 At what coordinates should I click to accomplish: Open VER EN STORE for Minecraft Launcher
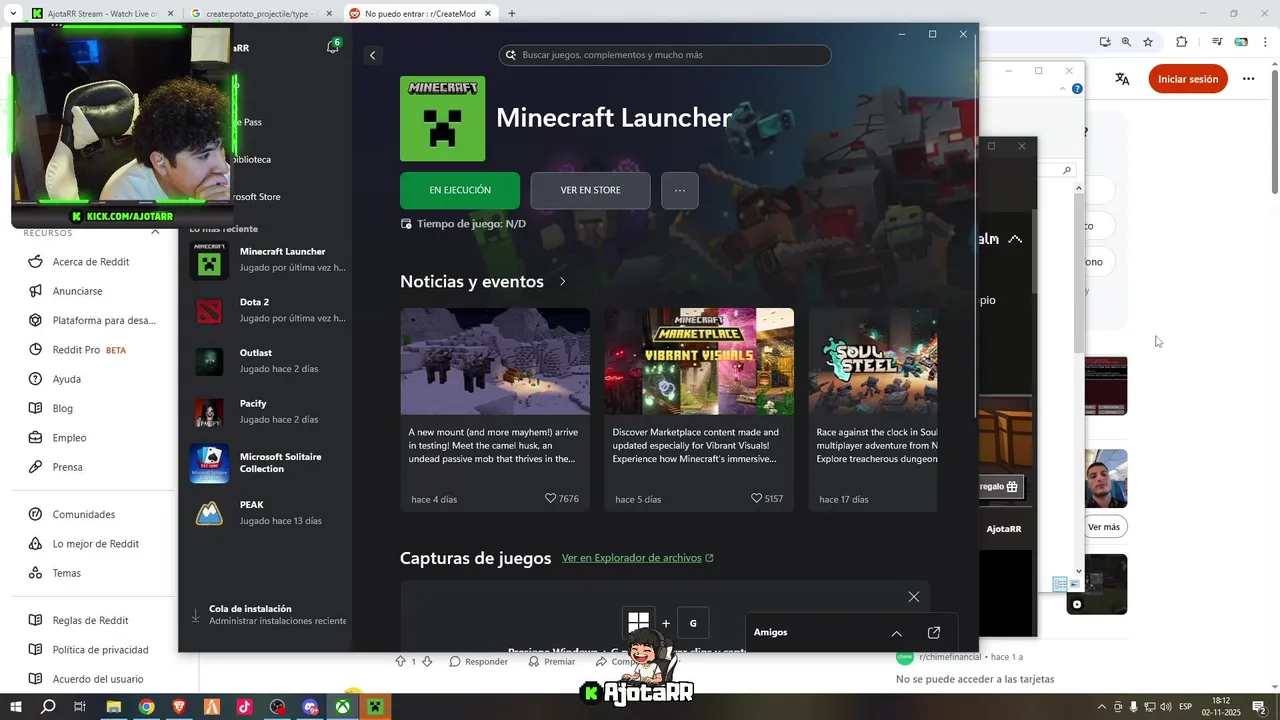(x=590, y=190)
